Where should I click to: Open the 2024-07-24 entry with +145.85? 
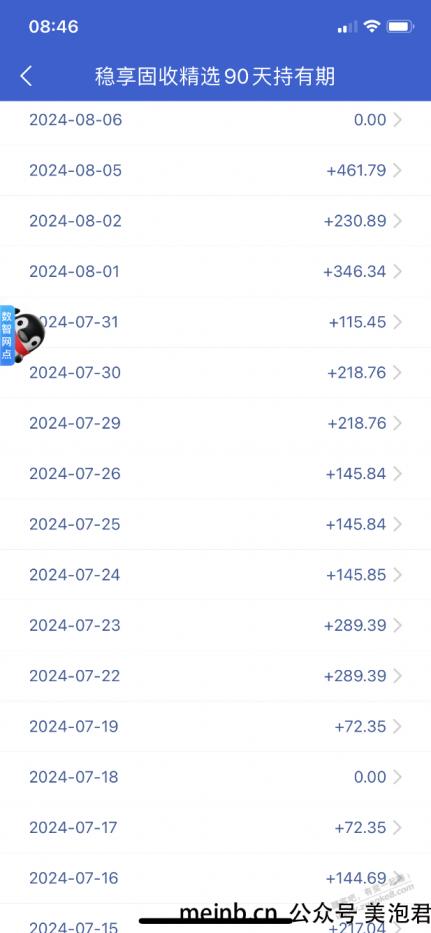pyautogui.click(x=216, y=575)
